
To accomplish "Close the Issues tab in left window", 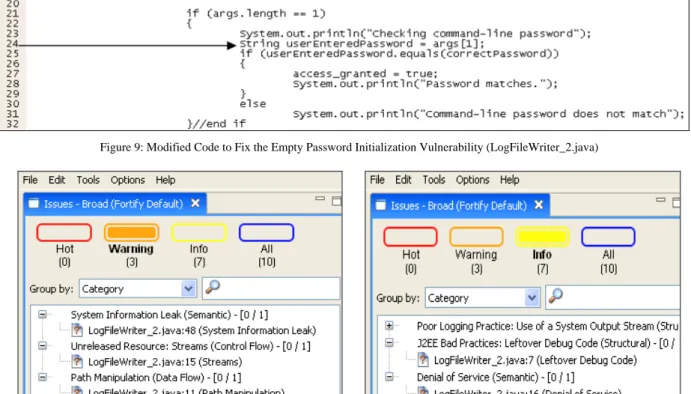I will click(x=195, y=203).
